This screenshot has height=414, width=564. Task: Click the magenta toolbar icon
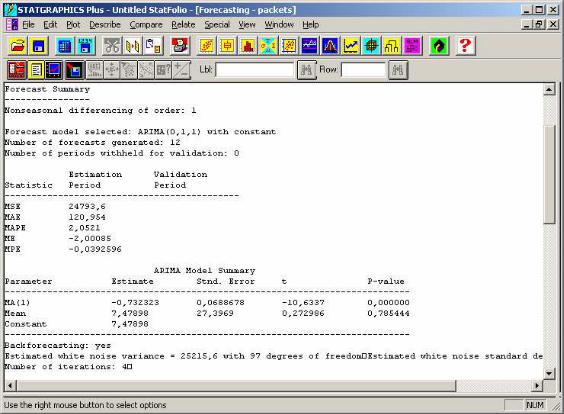412,46
